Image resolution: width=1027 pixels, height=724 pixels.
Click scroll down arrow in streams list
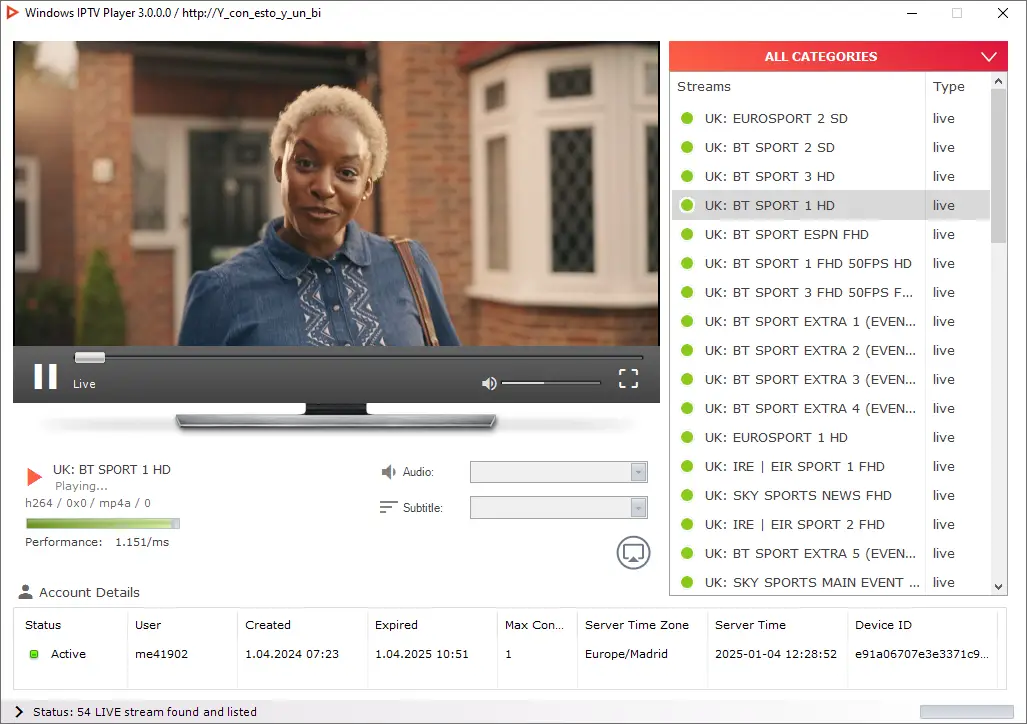[998, 586]
